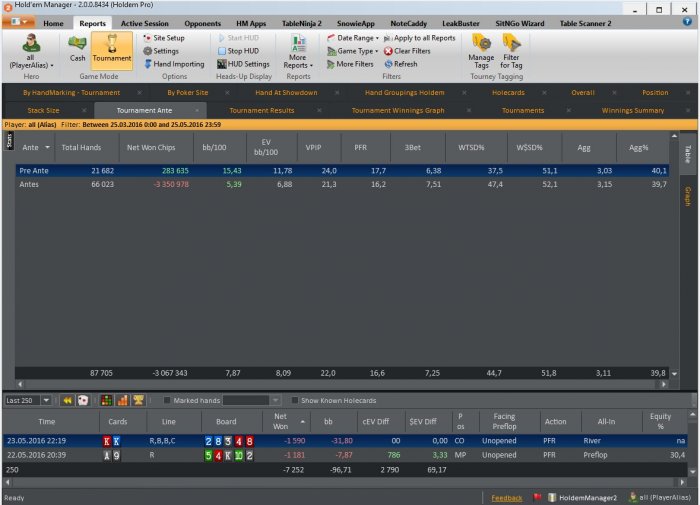The image size is (700, 505).
Task: Switch to Cash game mode
Action: pyautogui.click(x=77, y=50)
